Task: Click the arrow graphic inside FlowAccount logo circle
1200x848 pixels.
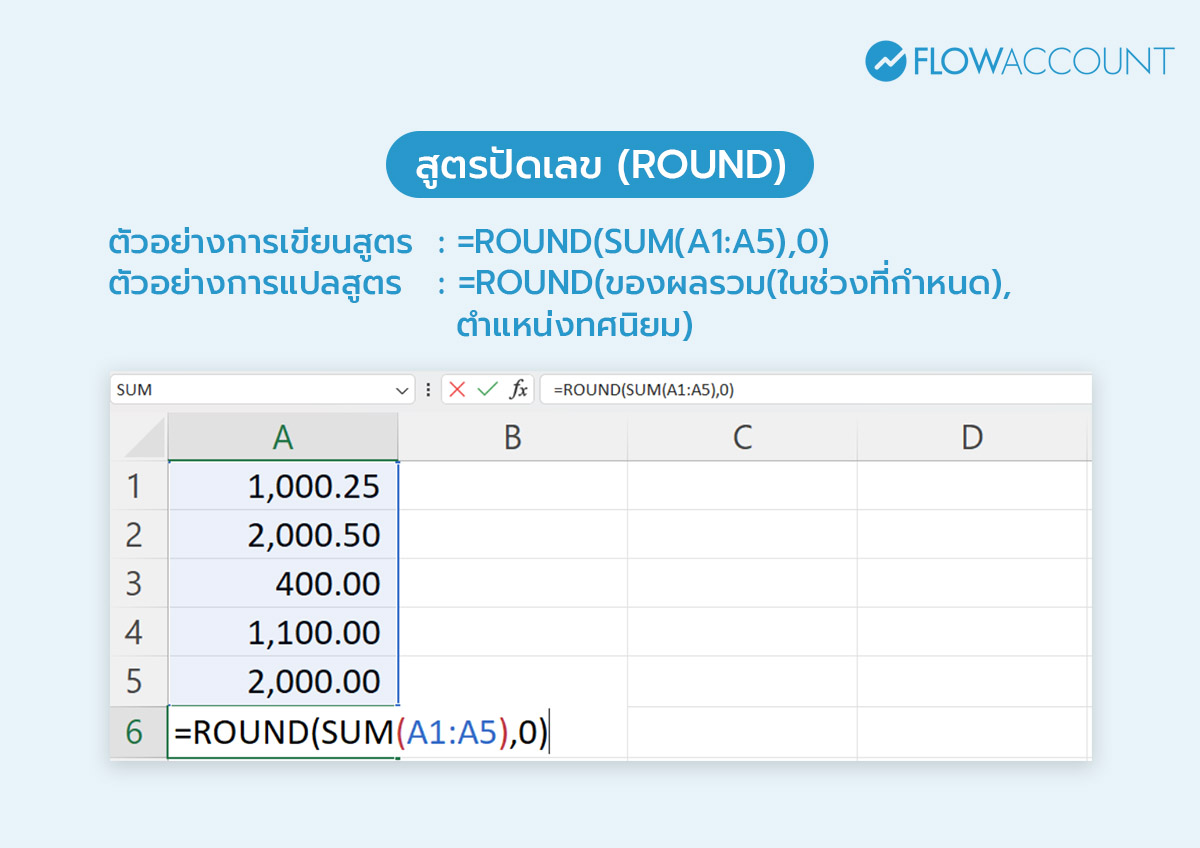Action: (x=886, y=59)
